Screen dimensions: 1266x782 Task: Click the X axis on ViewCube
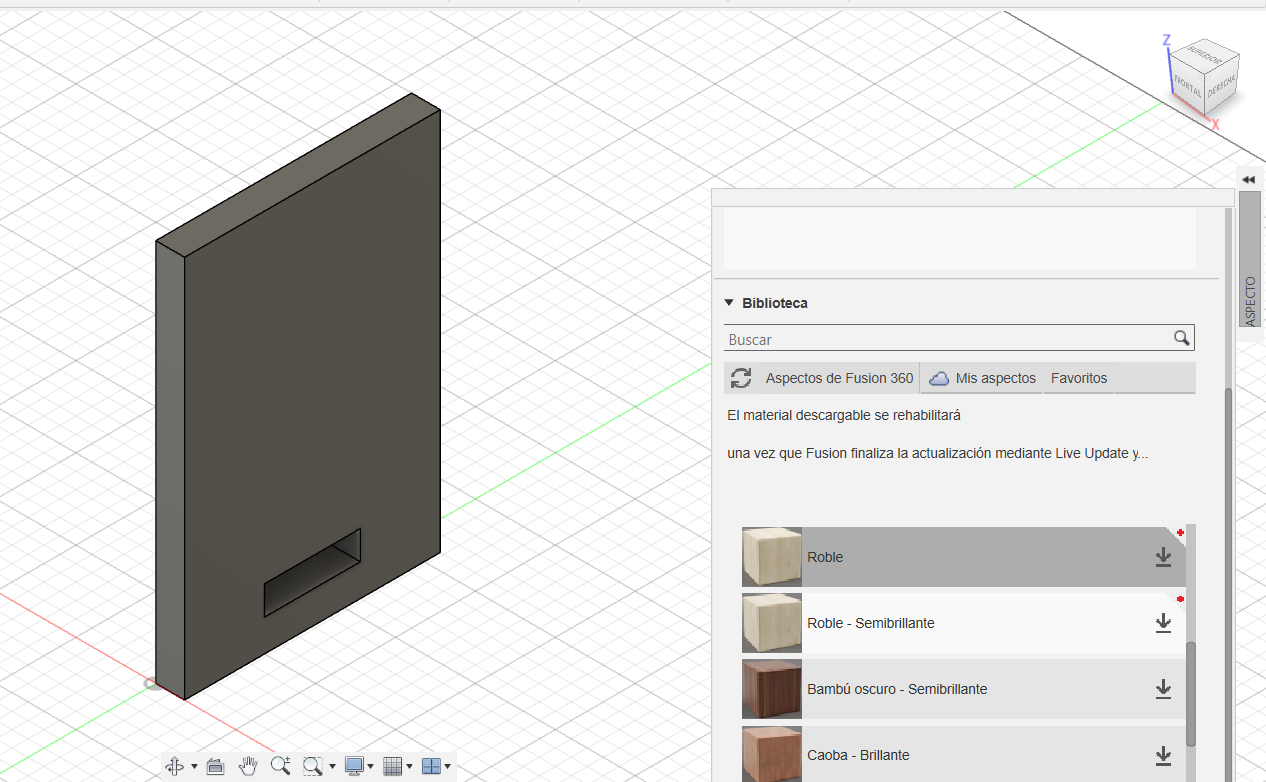tap(1215, 125)
